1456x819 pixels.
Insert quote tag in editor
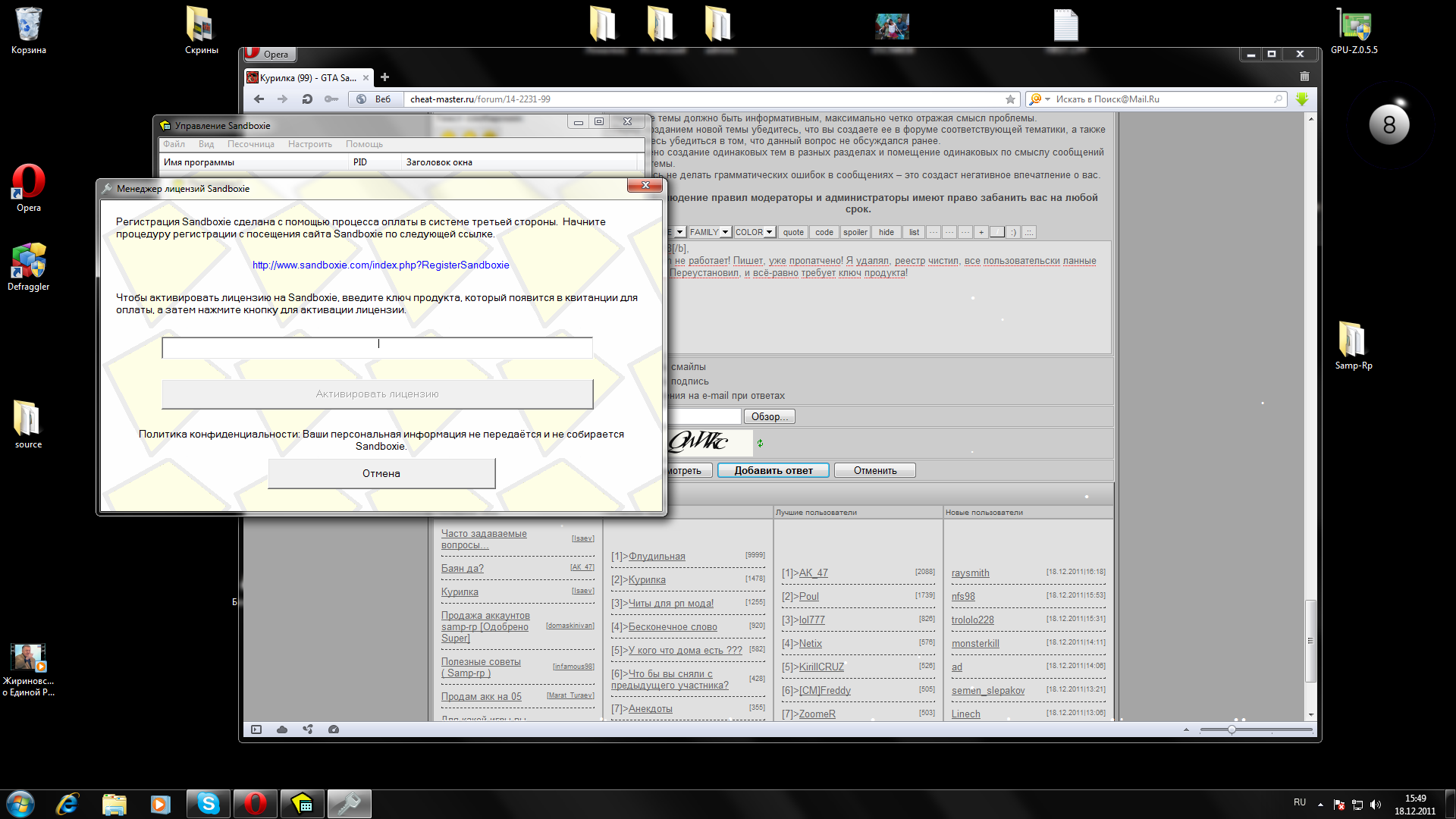pos(793,232)
